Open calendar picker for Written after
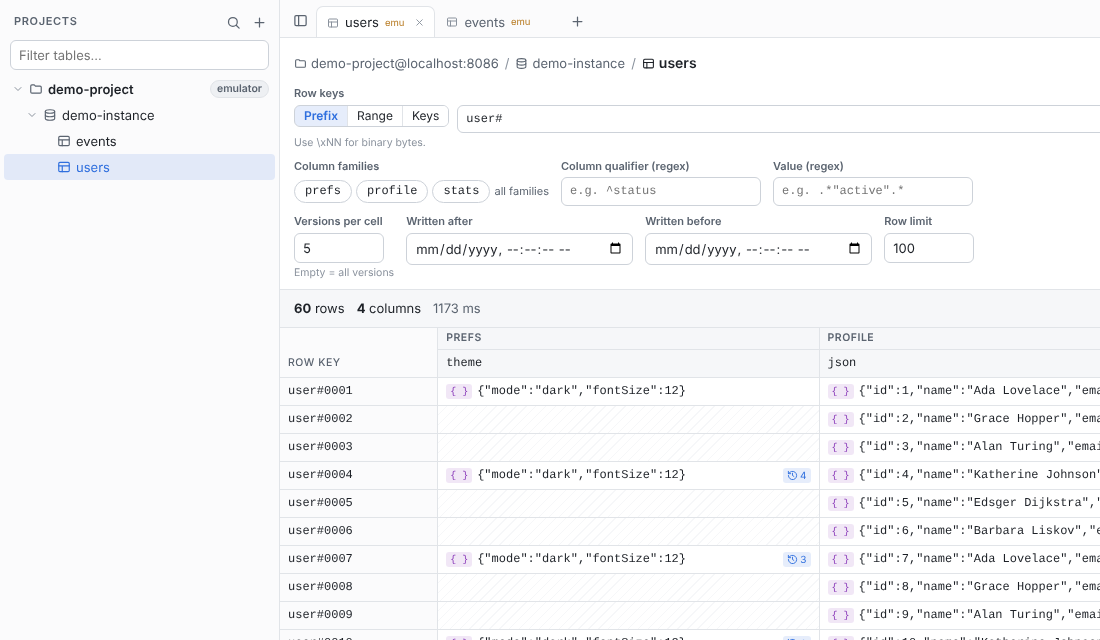The height and width of the screenshot is (640, 1100). pyautogui.click(x=615, y=248)
